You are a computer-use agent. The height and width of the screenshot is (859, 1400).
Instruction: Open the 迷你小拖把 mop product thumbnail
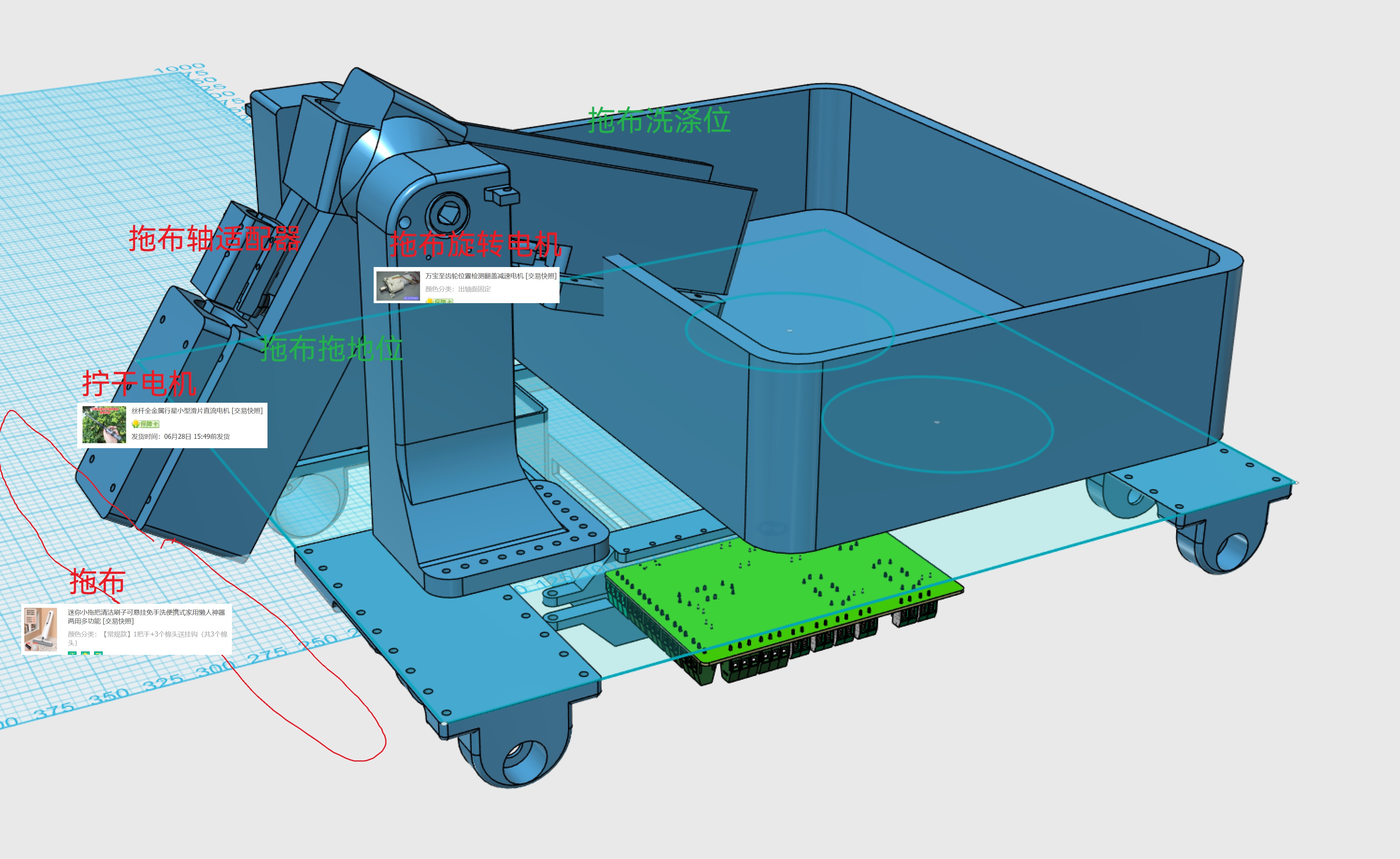click(40, 630)
